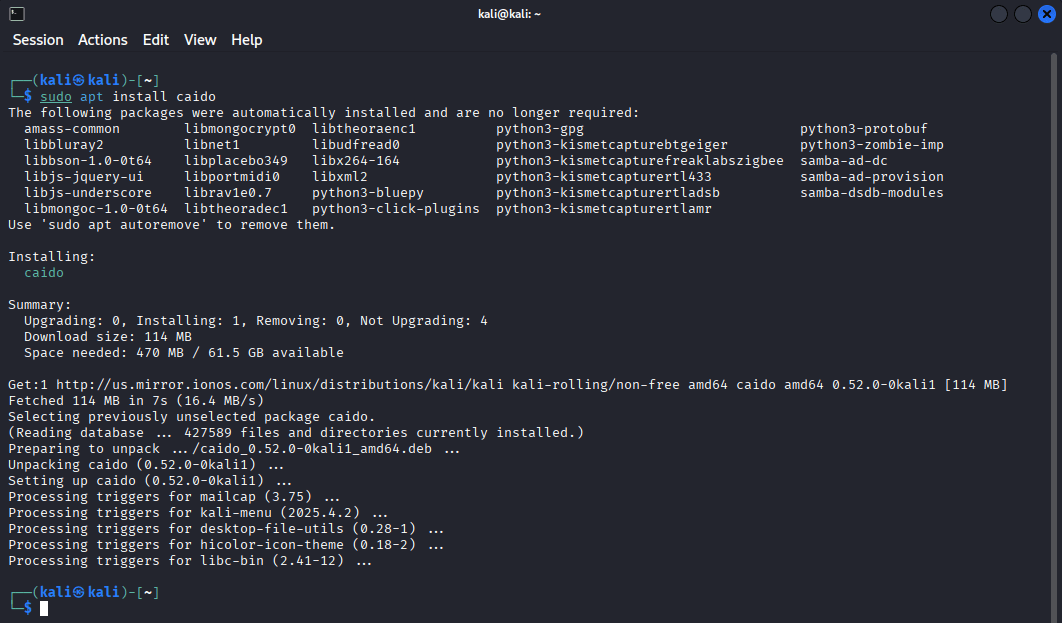Click the python3-bluepy package name
The image size is (1062, 623).
coord(366,192)
